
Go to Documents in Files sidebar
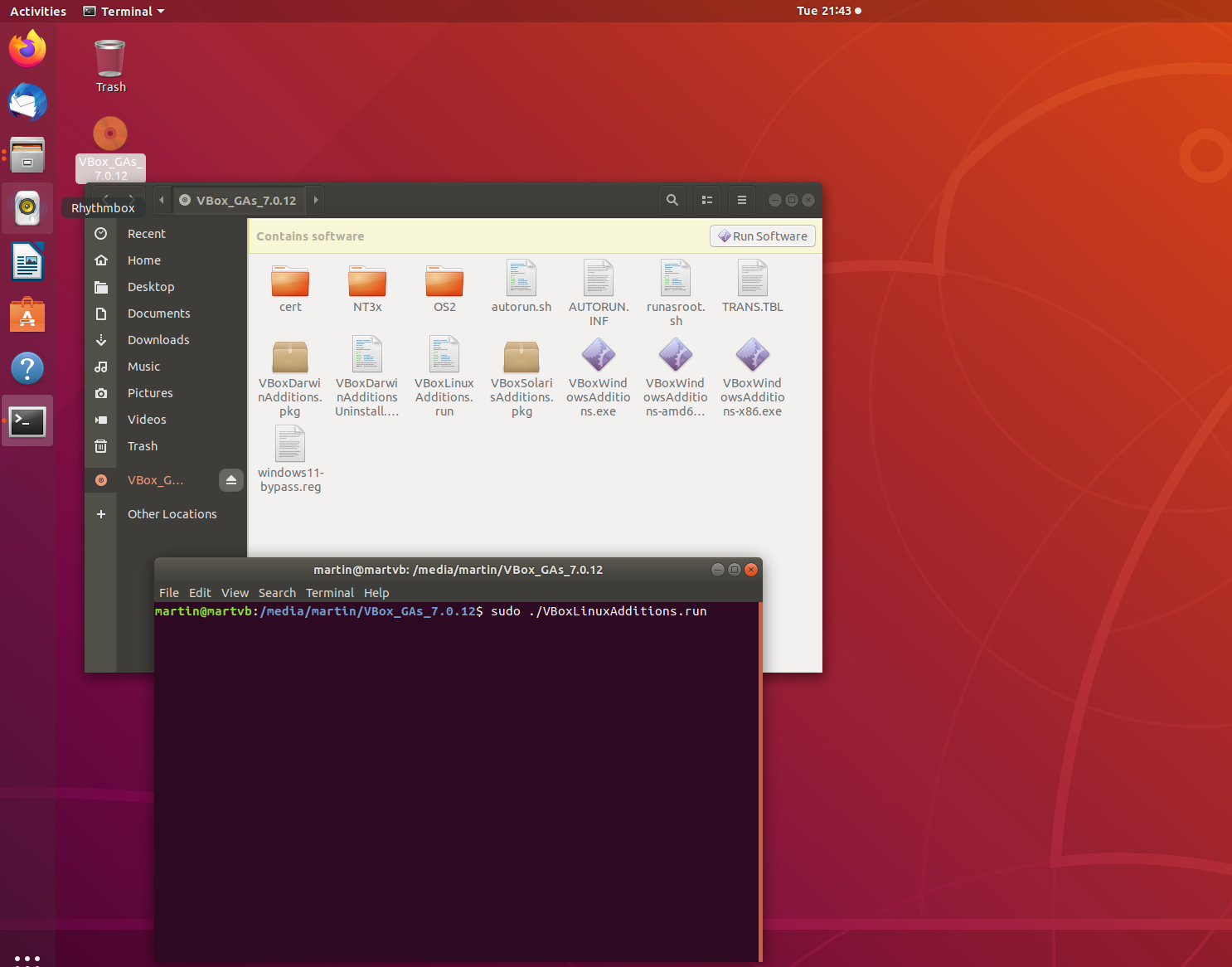click(x=166, y=313)
